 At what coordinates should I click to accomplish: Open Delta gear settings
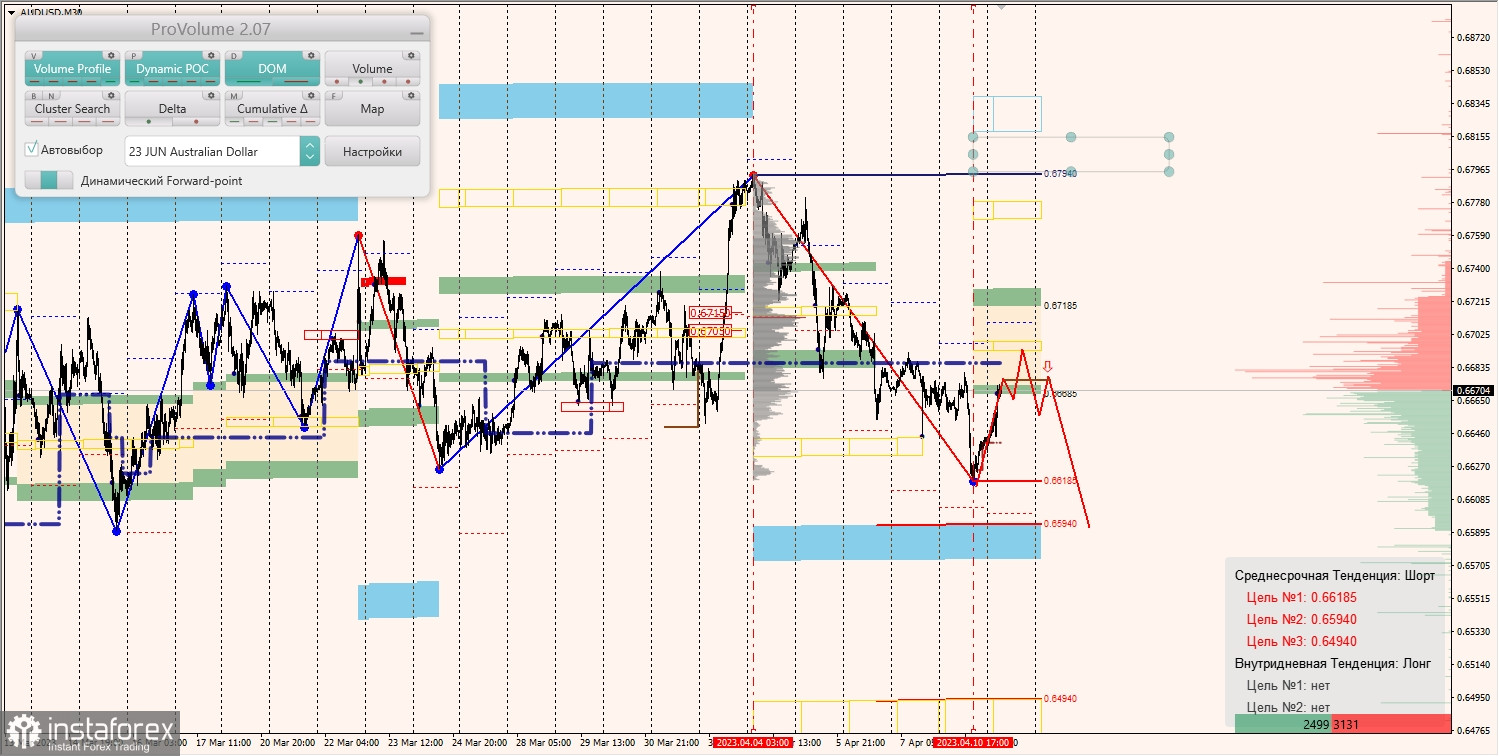(211, 96)
